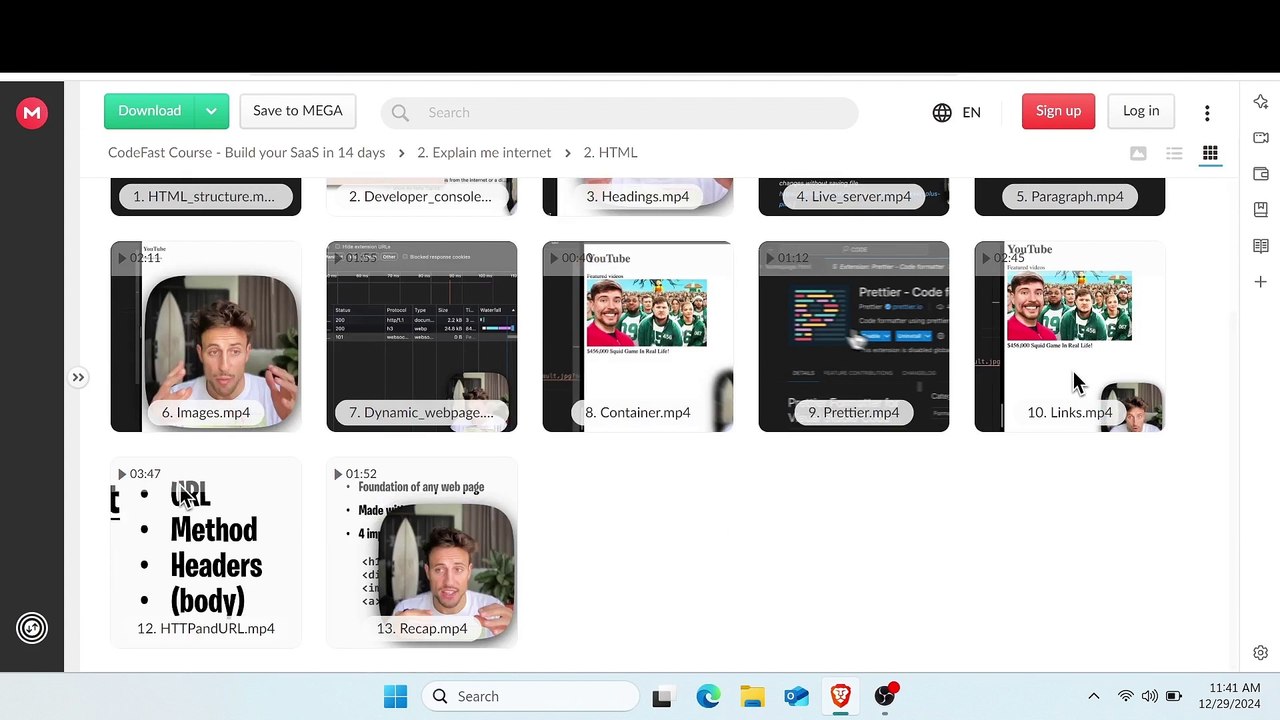Screen dimensions: 1280x720
Task: Open the EN language dropdown
Action: (971, 112)
